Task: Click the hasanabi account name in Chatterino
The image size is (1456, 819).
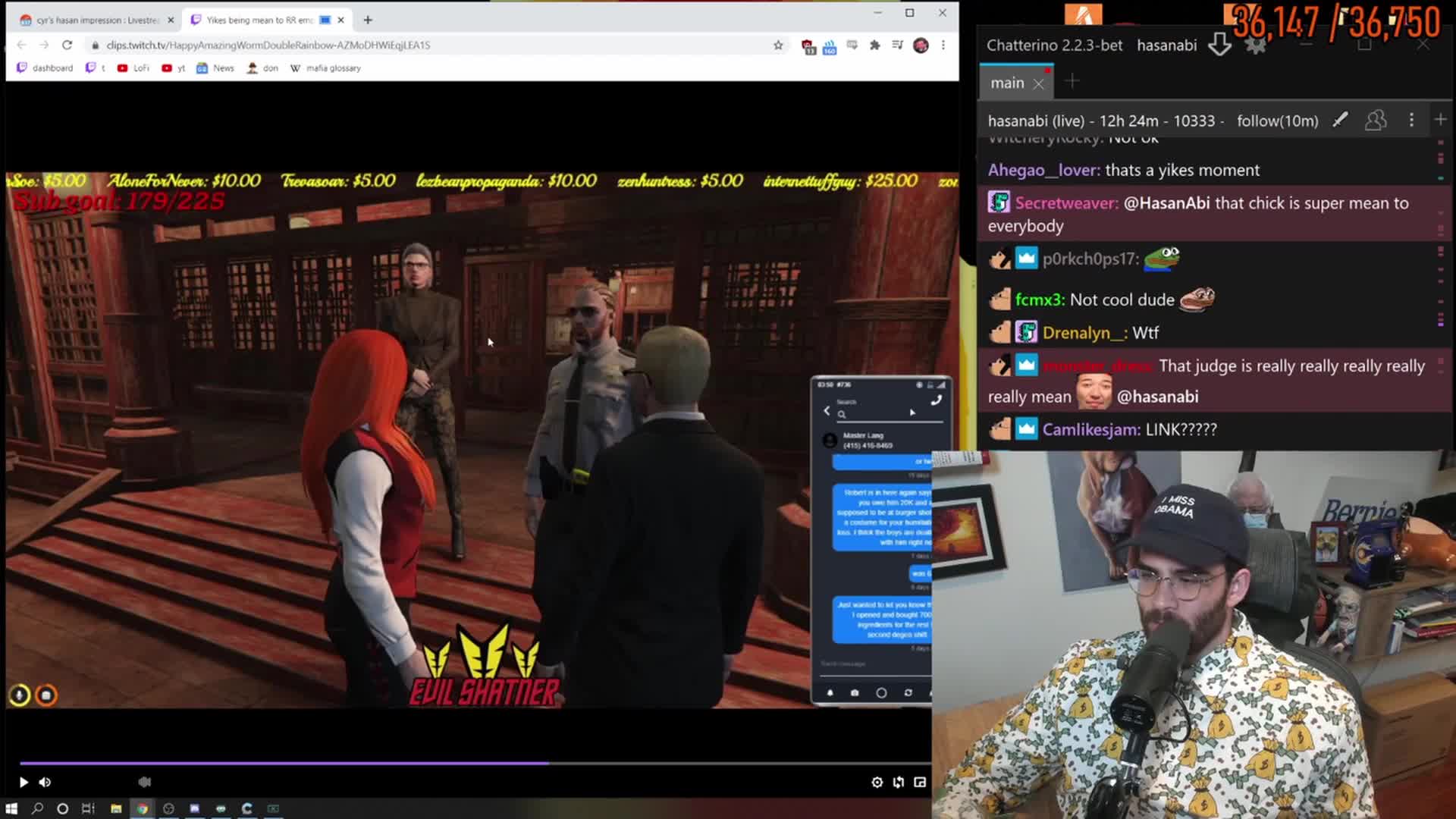Action: point(1166,45)
